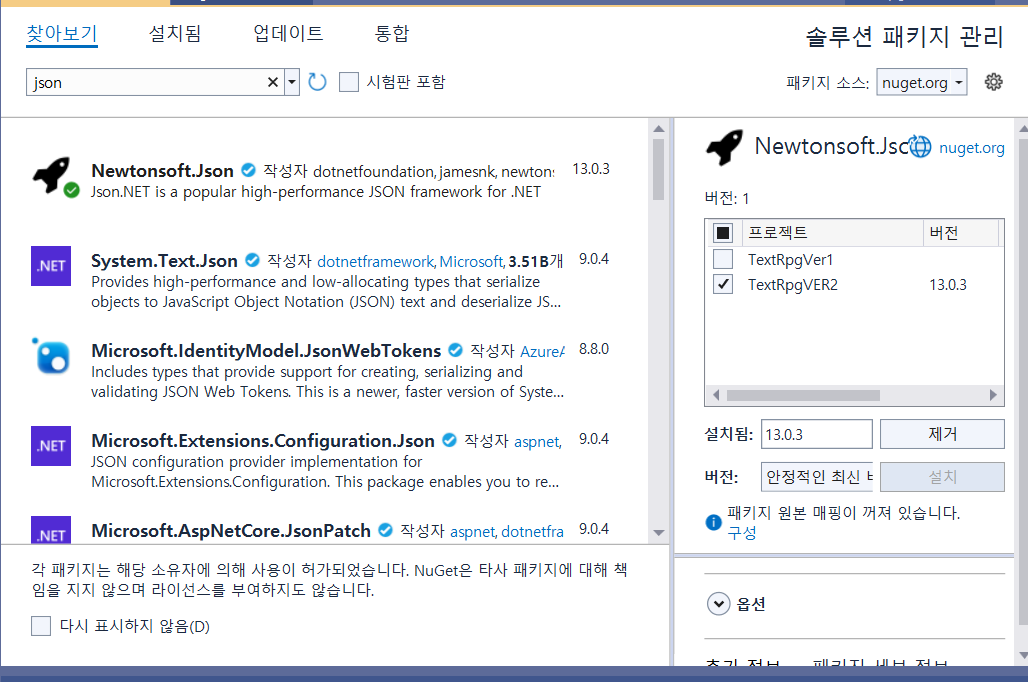Click the Microsoft.Extensions.Configuration.Json .NET icon
This screenshot has width=1028, height=682.
pyautogui.click(x=51, y=446)
